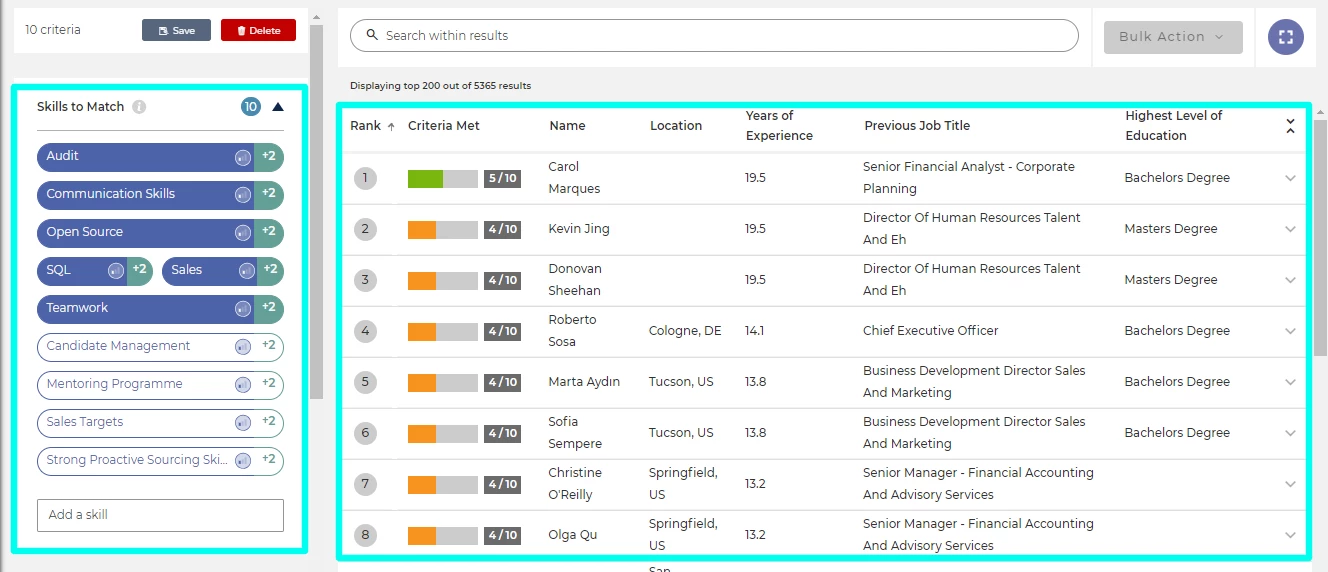This screenshot has height=572, width=1328.
Task: Click the importance icon on the SQL chip
Action: [x=115, y=271]
